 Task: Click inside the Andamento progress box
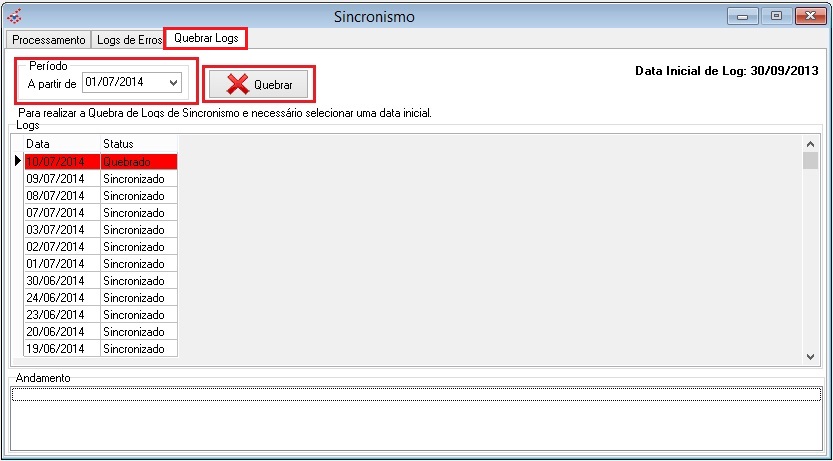415,420
